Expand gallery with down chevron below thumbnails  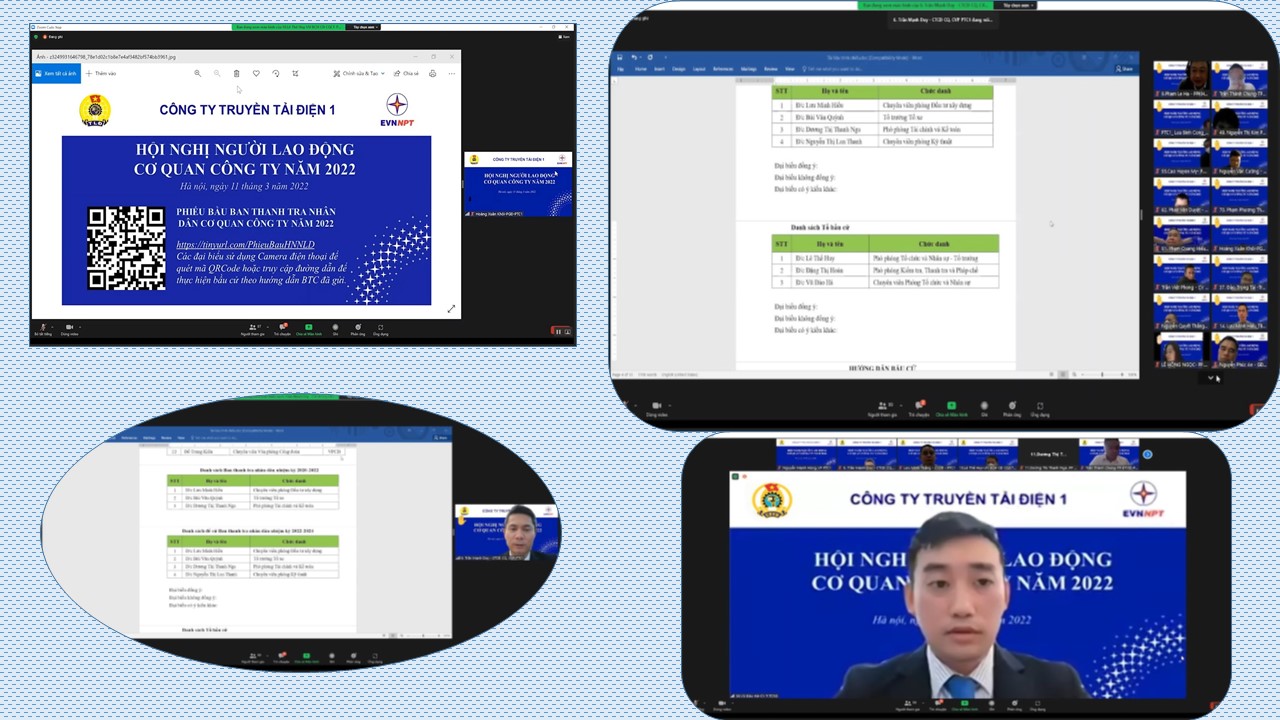tap(1210, 378)
